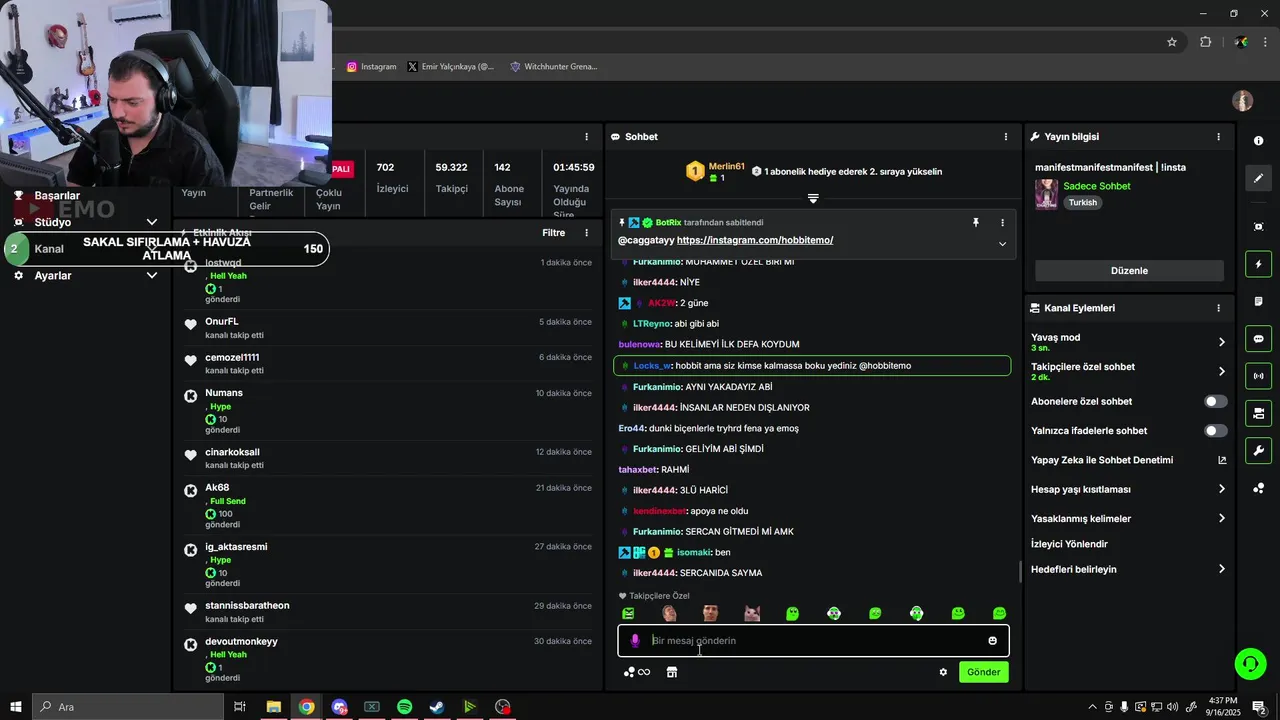Open Başarılar in left menu
The image size is (1280, 720).
57,196
